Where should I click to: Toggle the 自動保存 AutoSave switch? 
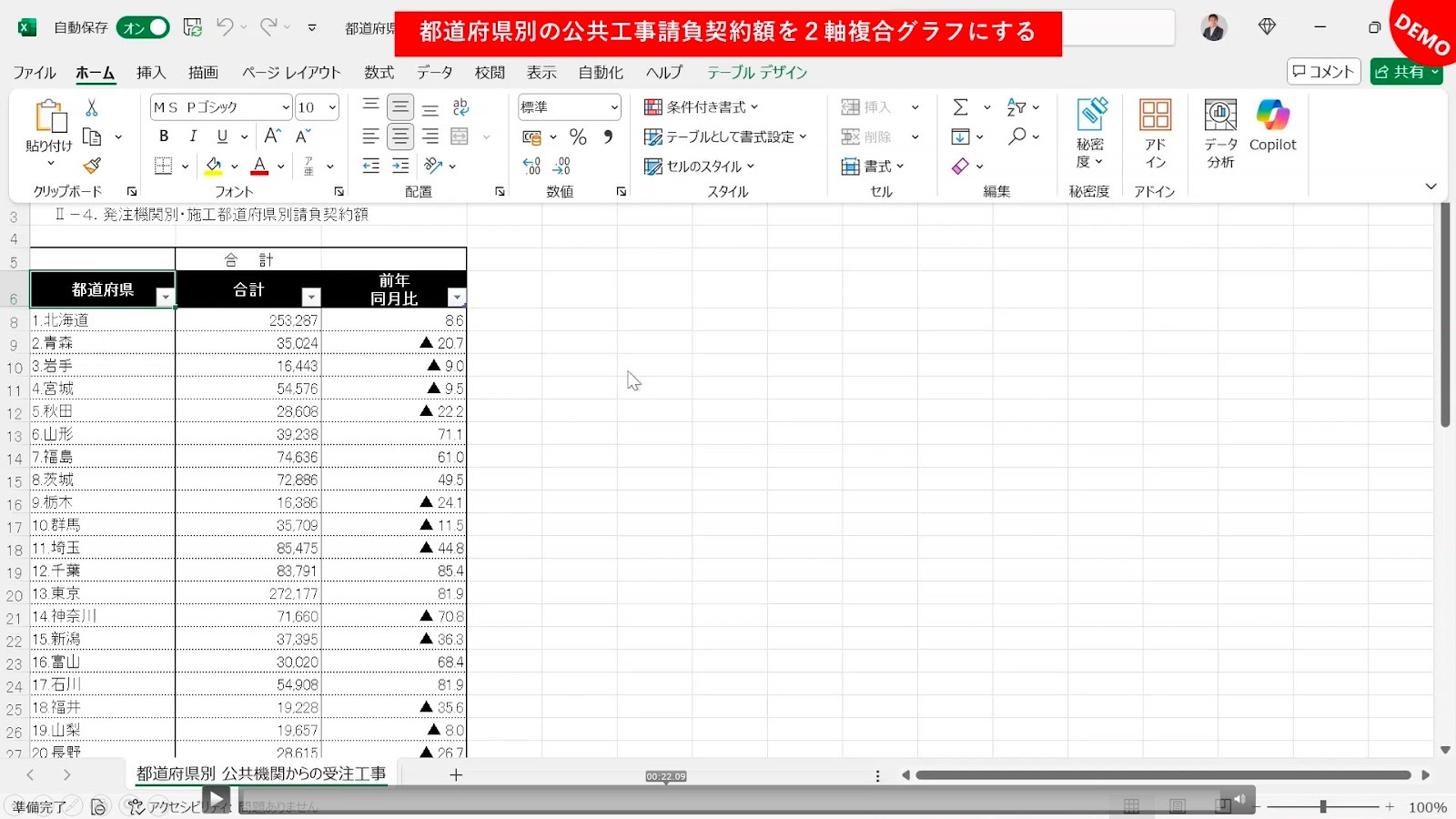tap(144, 27)
